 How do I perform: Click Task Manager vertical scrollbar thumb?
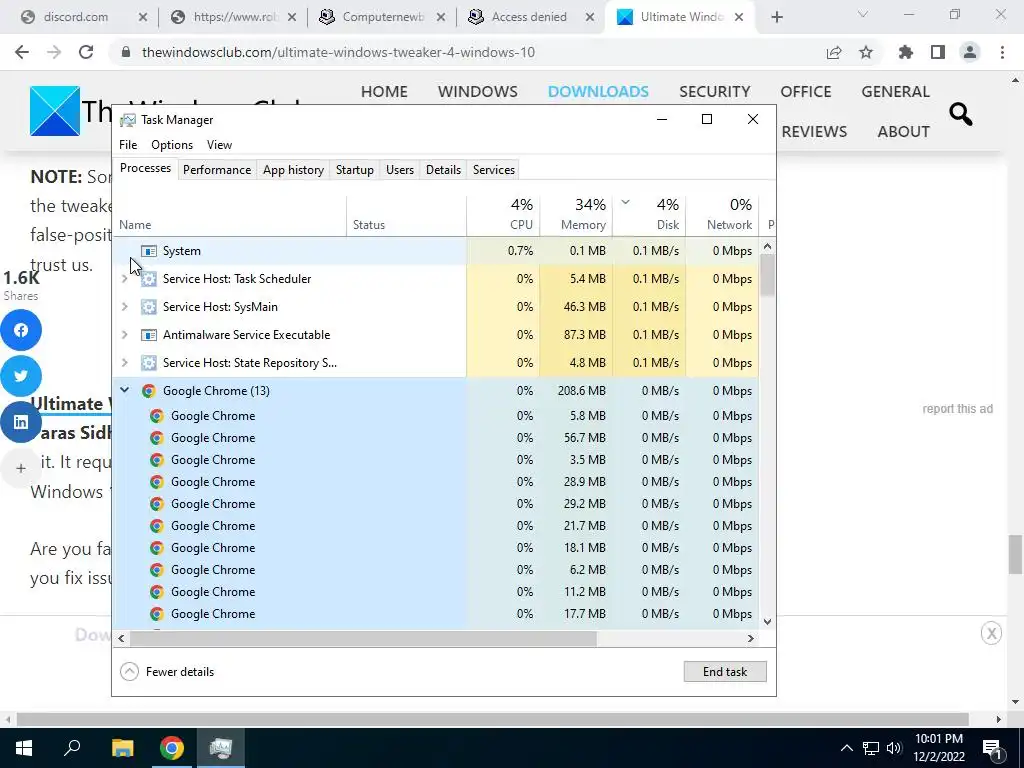(x=767, y=275)
